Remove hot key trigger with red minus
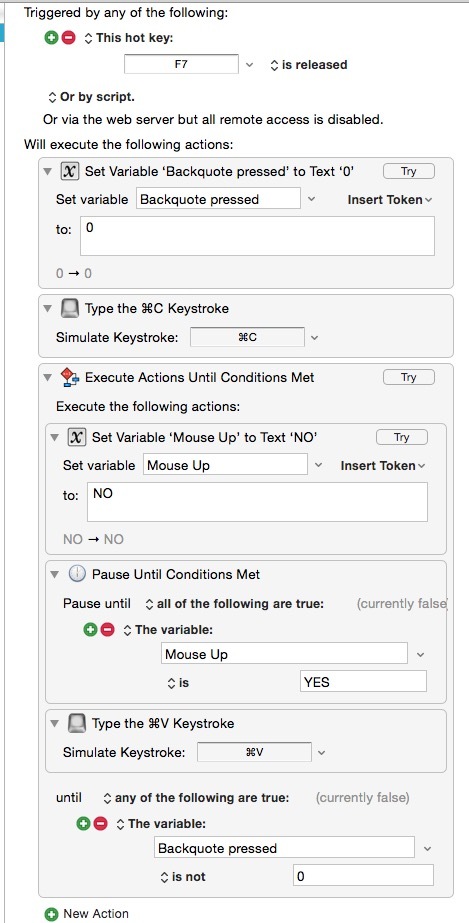Viewport: 469px width, 923px height. click(68, 38)
